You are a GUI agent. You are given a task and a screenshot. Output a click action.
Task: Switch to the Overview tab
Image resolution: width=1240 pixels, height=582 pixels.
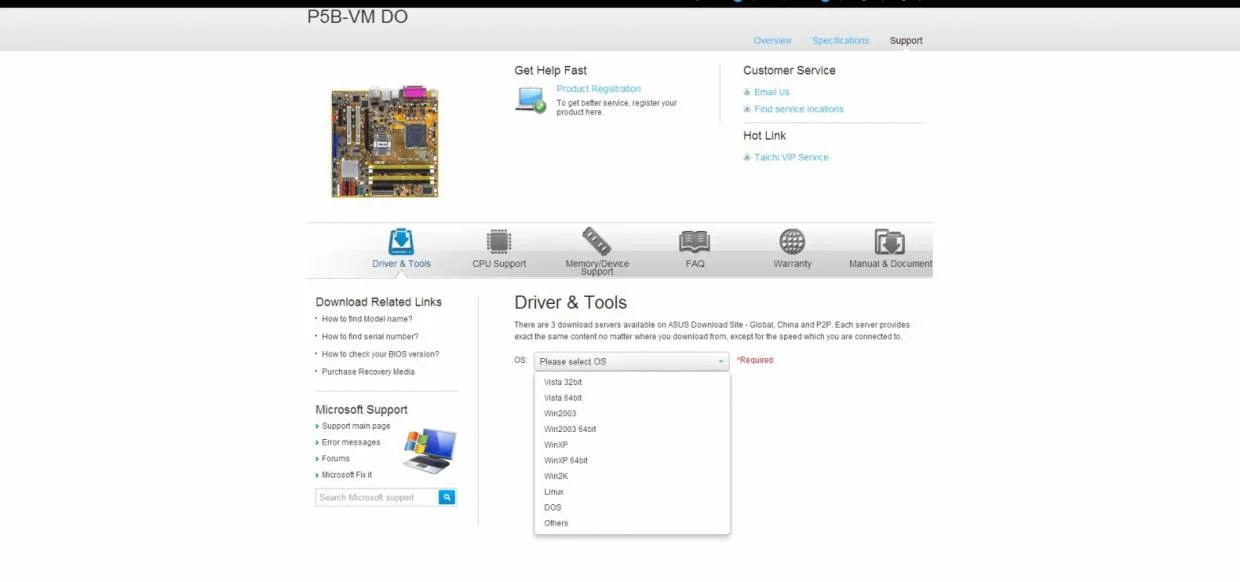pyautogui.click(x=772, y=41)
